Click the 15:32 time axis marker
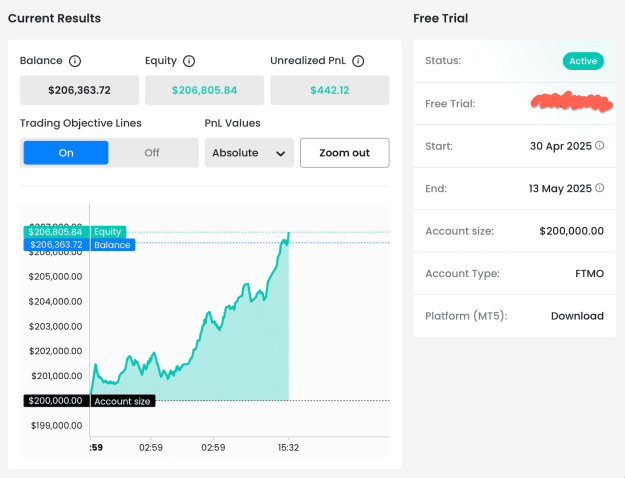Viewport: 625px width, 478px height. pyautogui.click(x=288, y=447)
